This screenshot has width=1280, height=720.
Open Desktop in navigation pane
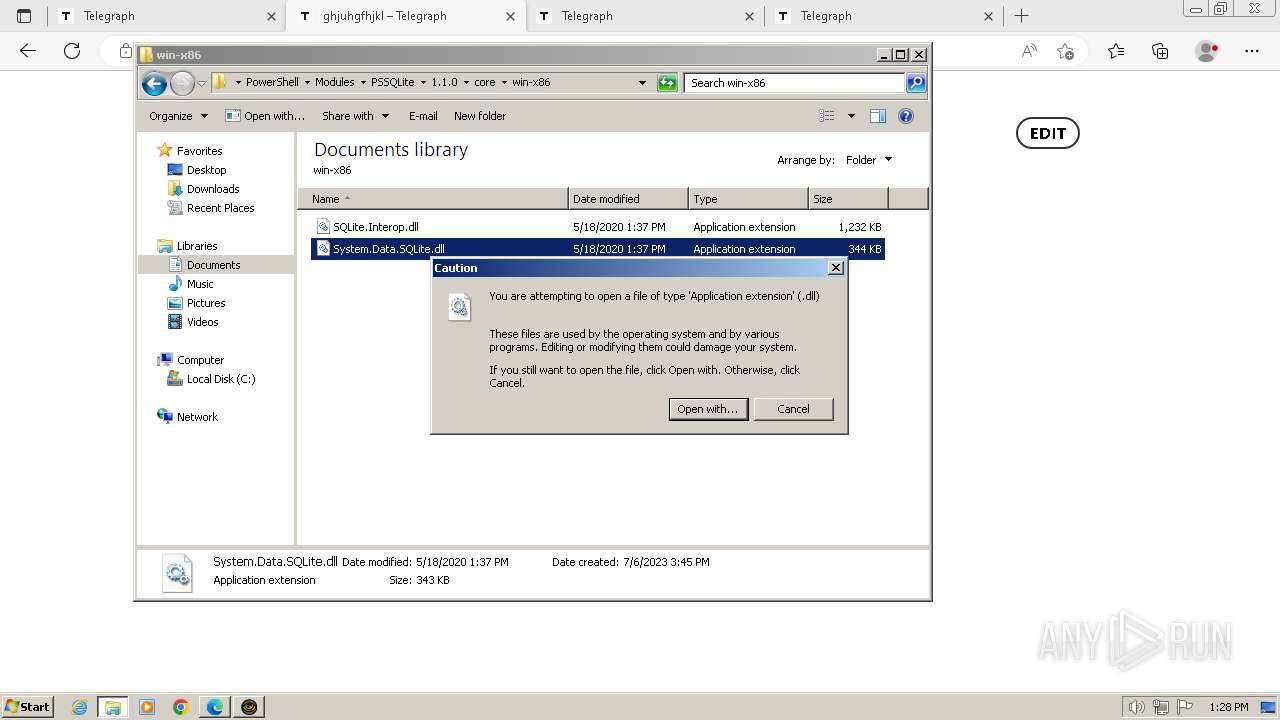click(206, 170)
